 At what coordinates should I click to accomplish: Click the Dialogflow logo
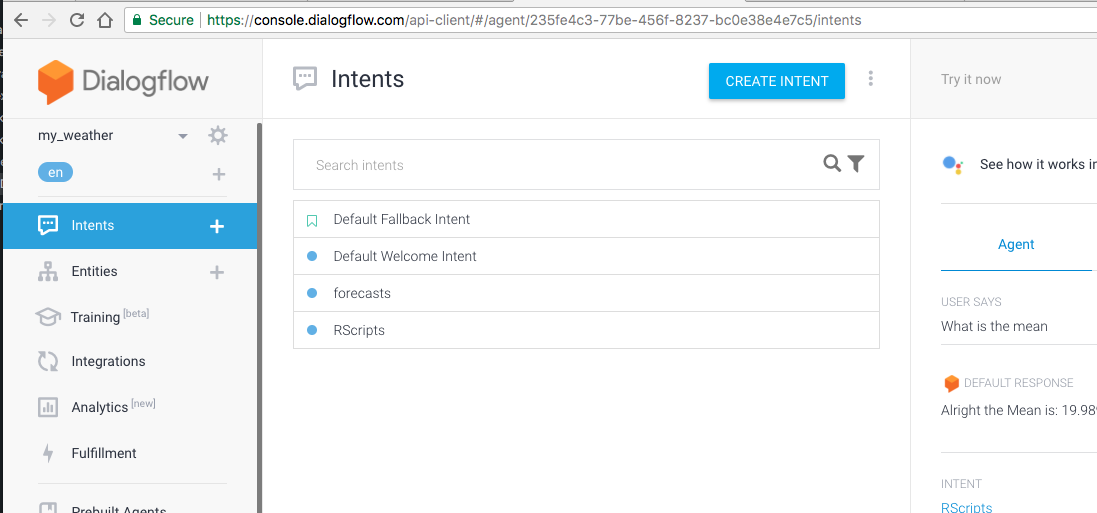click(x=123, y=82)
